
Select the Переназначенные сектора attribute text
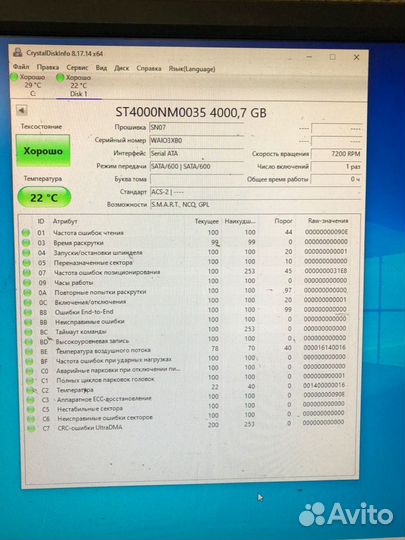pos(93,262)
